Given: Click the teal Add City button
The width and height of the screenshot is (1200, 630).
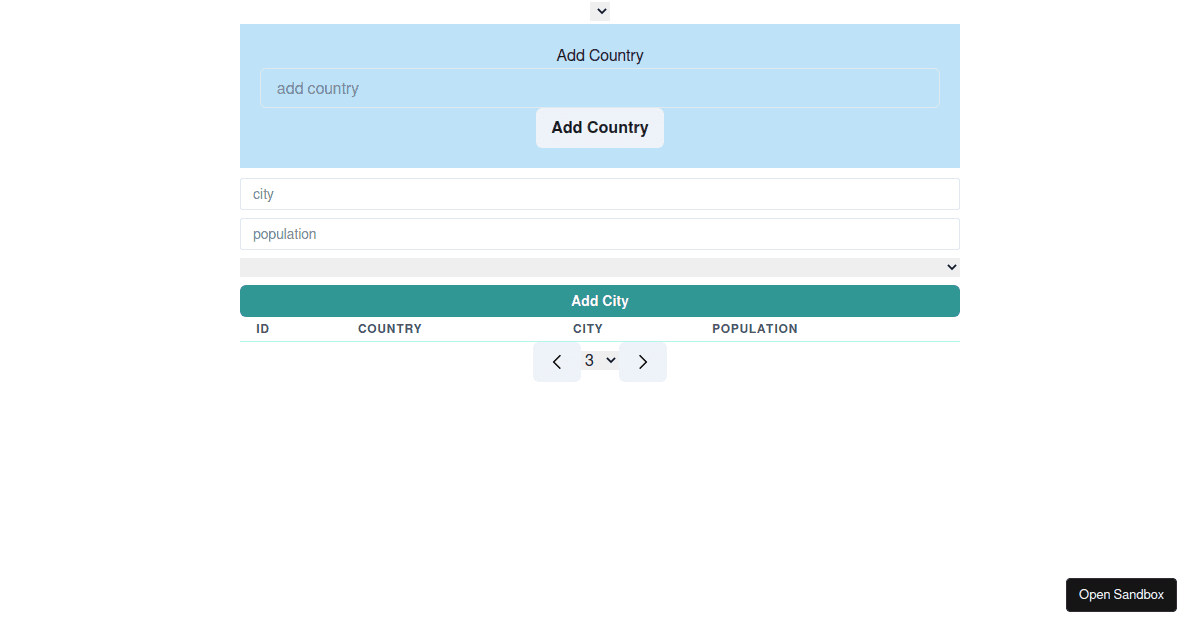Looking at the screenshot, I should coord(599,300).
